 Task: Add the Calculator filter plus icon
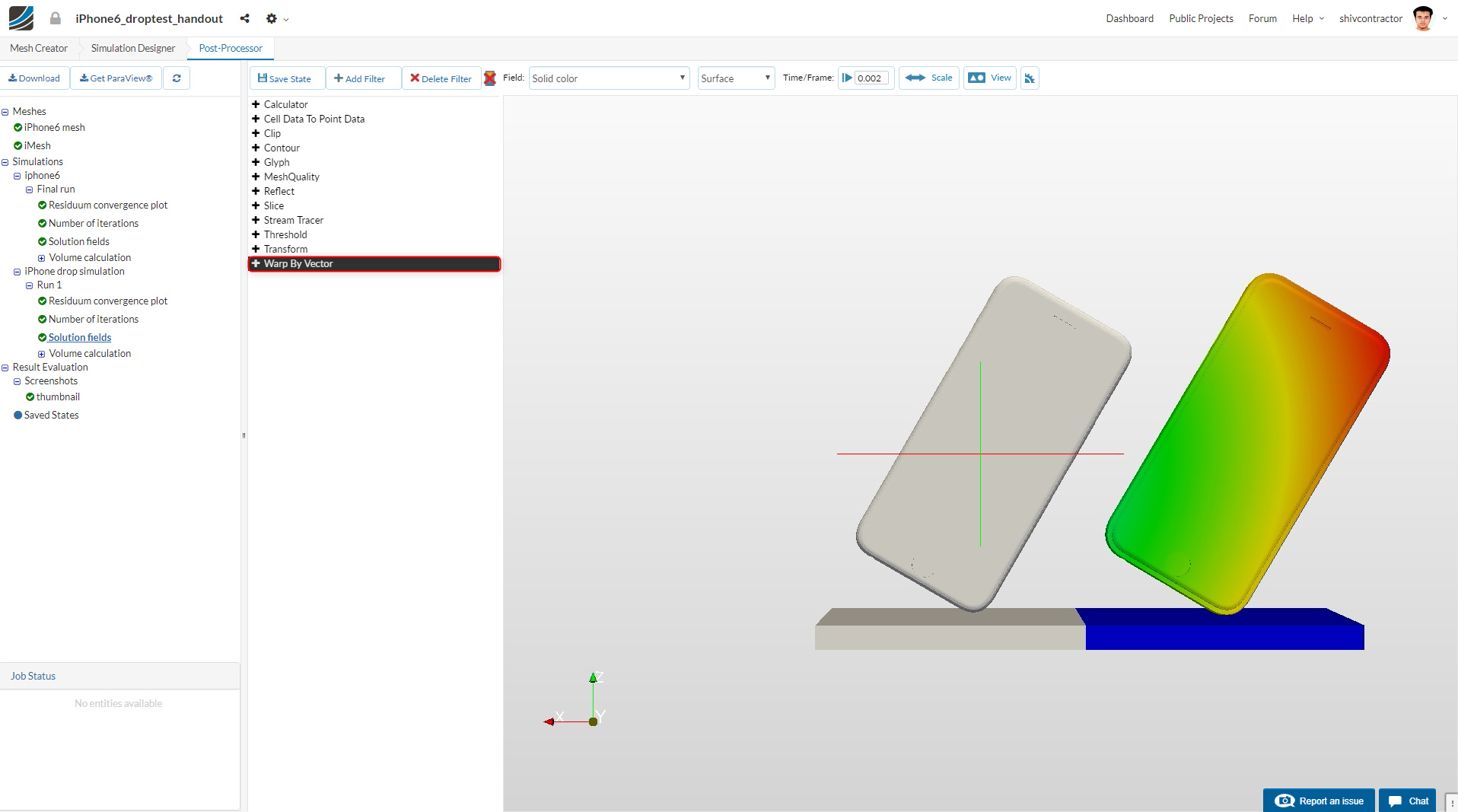tap(256, 104)
